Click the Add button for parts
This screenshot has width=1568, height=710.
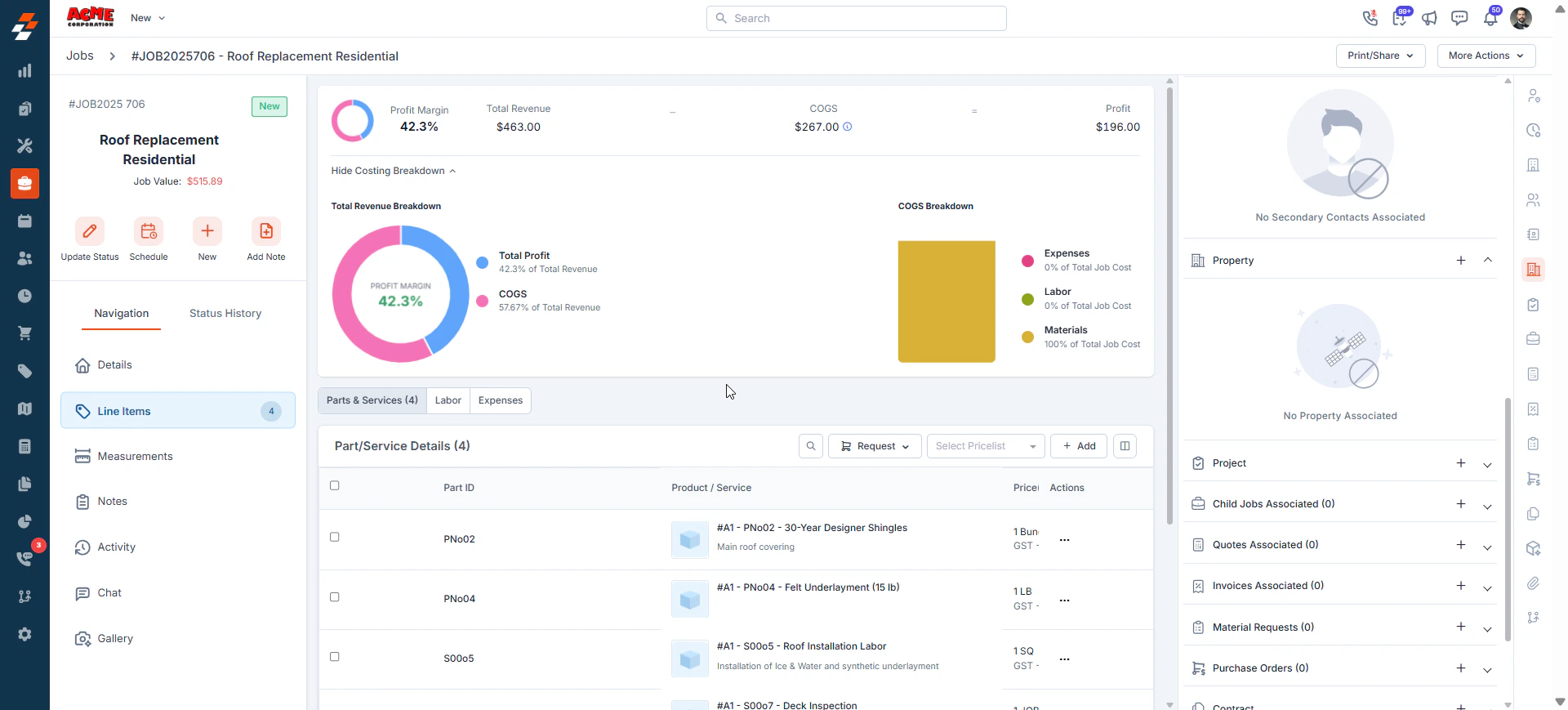click(x=1079, y=446)
